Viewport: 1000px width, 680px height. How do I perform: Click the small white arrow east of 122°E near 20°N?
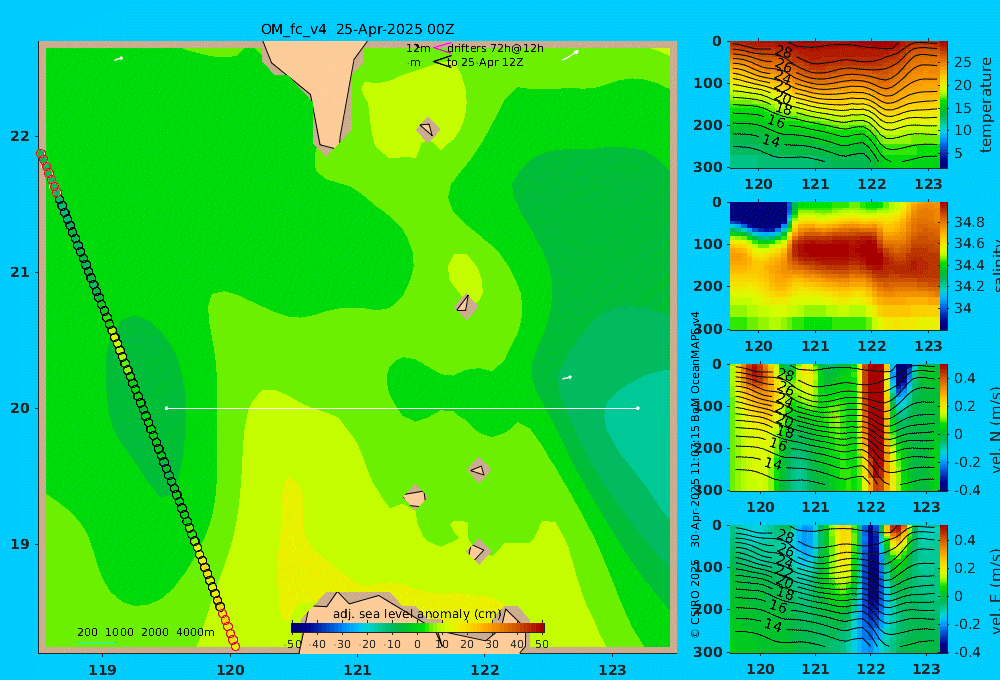(567, 378)
